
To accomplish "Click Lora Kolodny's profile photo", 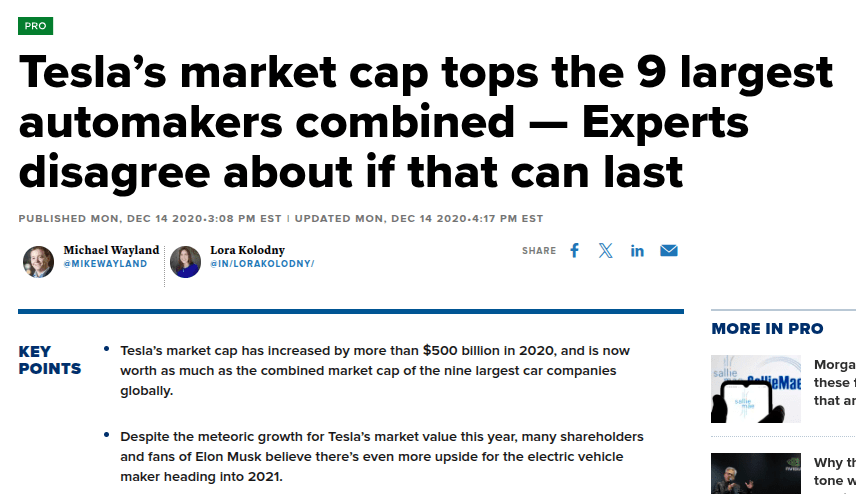I will tap(185, 262).
